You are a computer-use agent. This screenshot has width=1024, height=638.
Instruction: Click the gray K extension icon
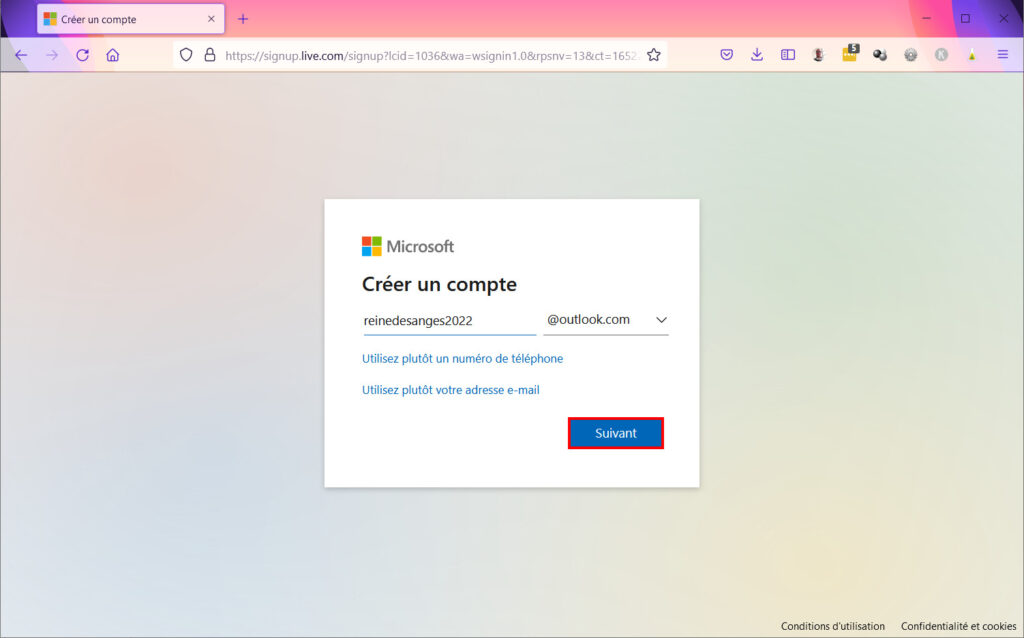(x=941, y=56)
